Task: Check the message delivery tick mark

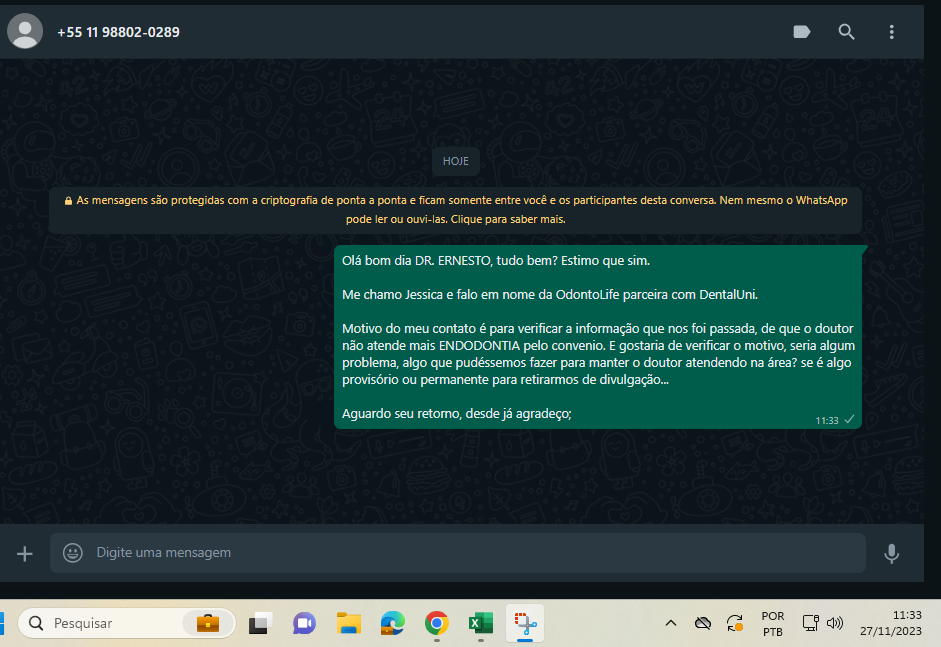Action: point(849,420)
